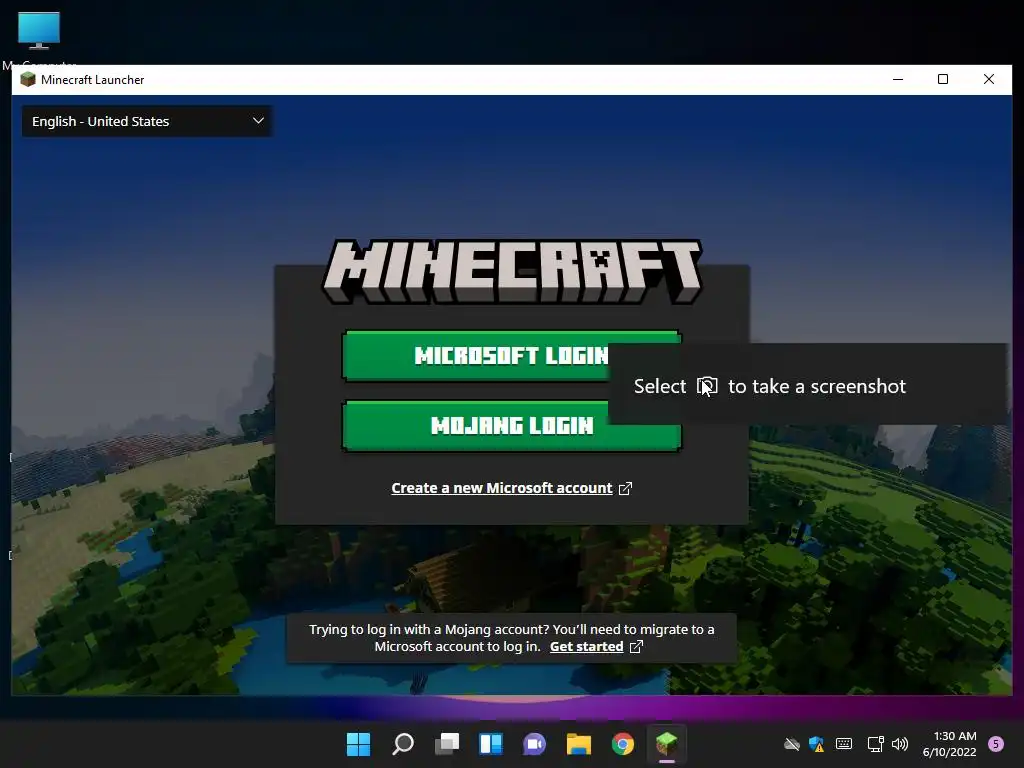Click the volume speaker tray icon
This screenshot has width=1024, height=768.
(x=900, y=744)
